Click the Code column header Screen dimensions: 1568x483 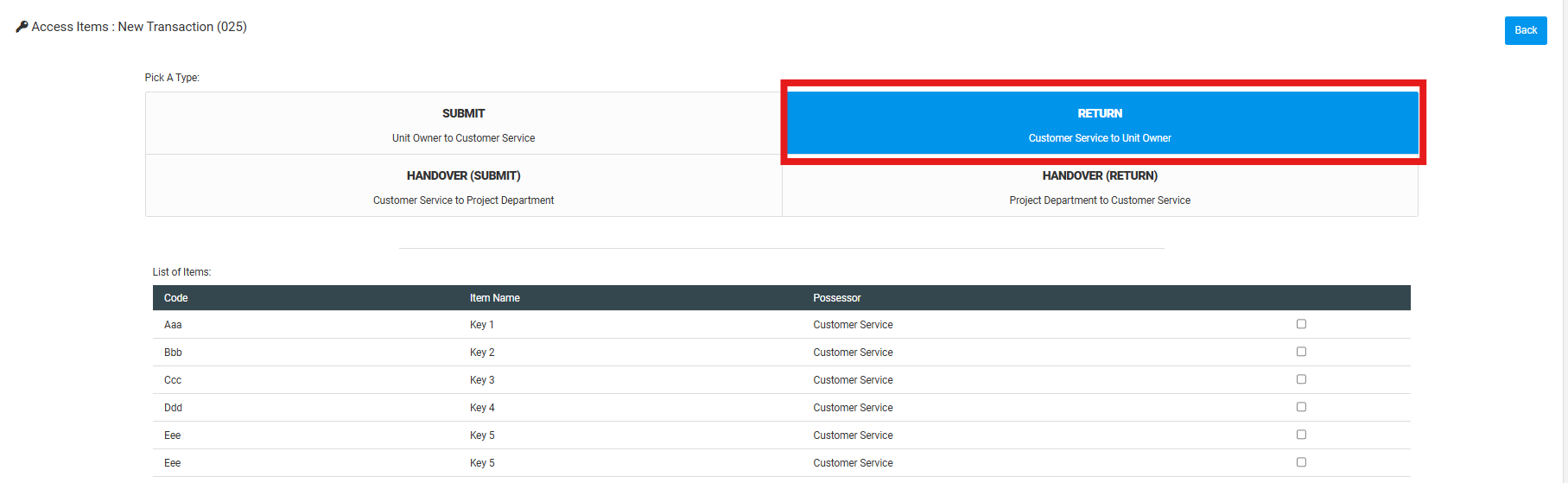[176, 298]
